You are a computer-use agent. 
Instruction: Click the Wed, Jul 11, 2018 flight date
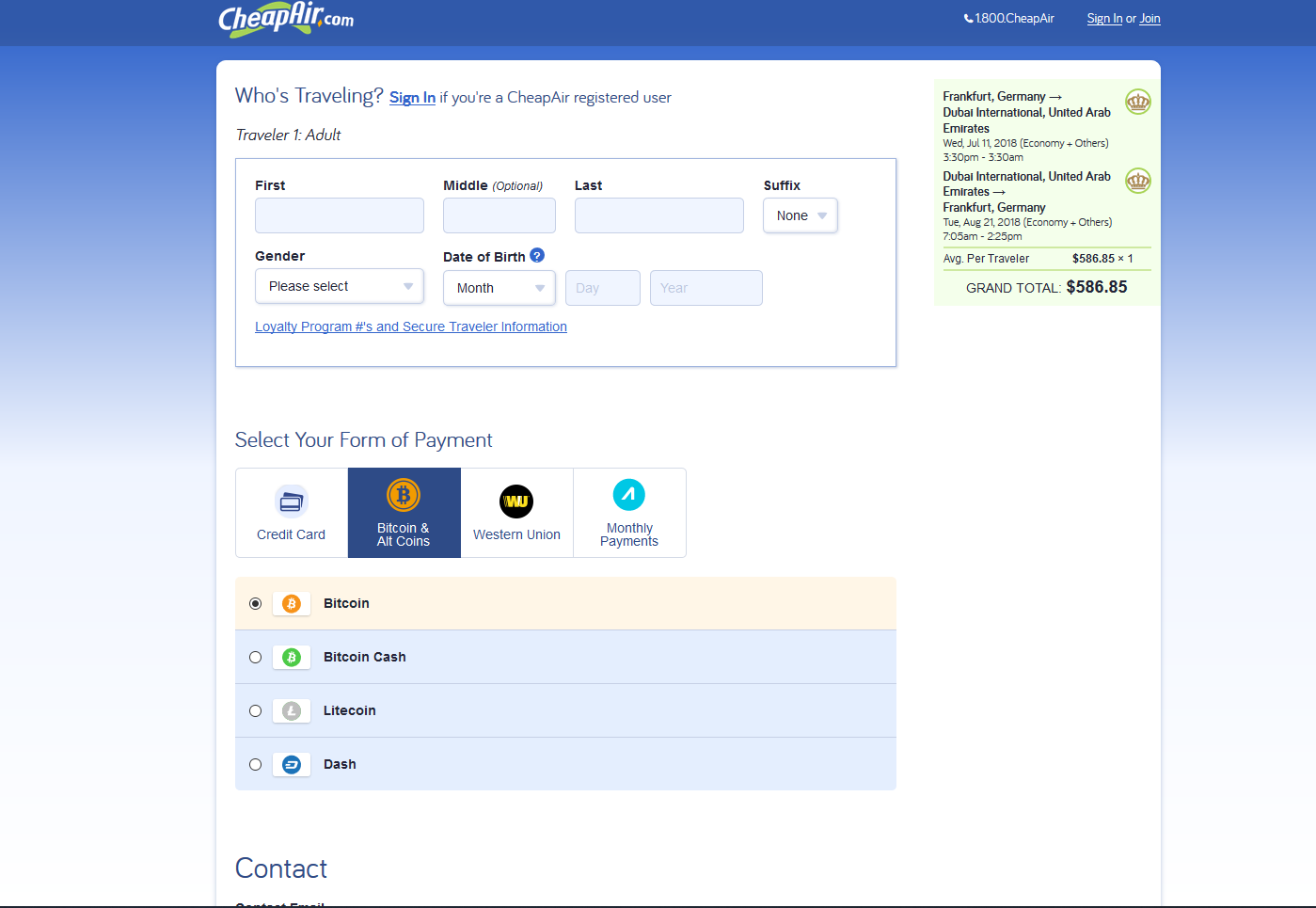click(980, 143)
